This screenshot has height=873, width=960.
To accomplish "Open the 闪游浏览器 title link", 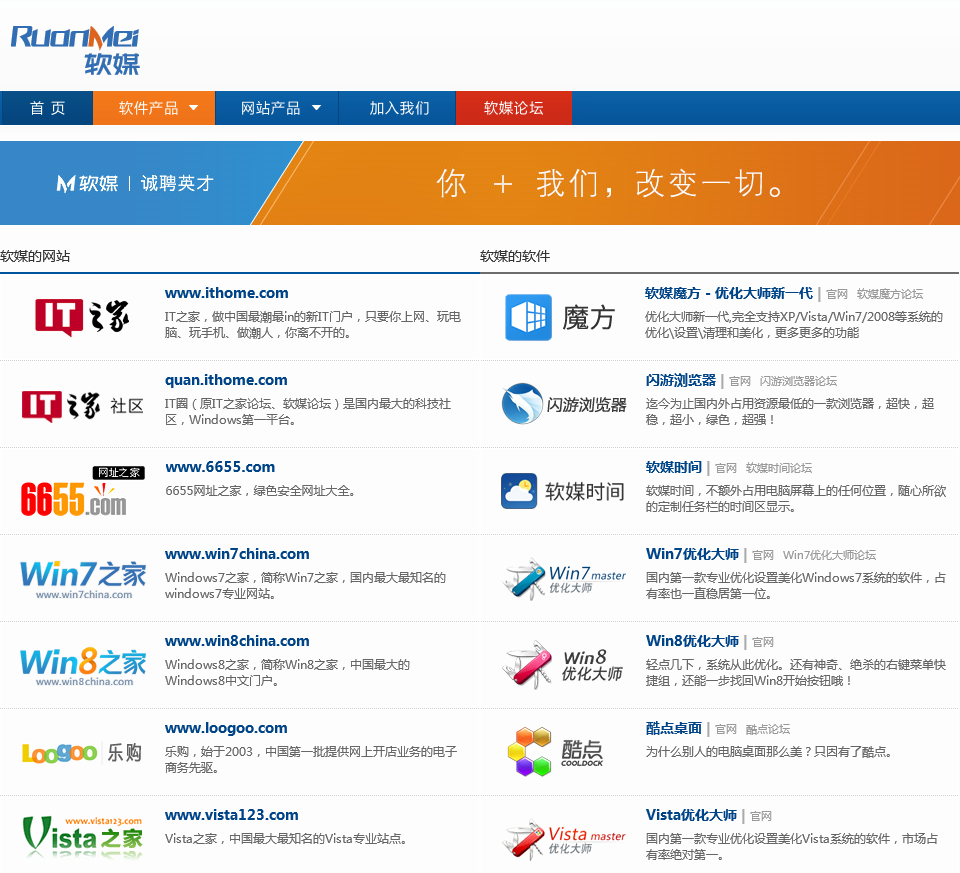I will (x=681, y=380).
